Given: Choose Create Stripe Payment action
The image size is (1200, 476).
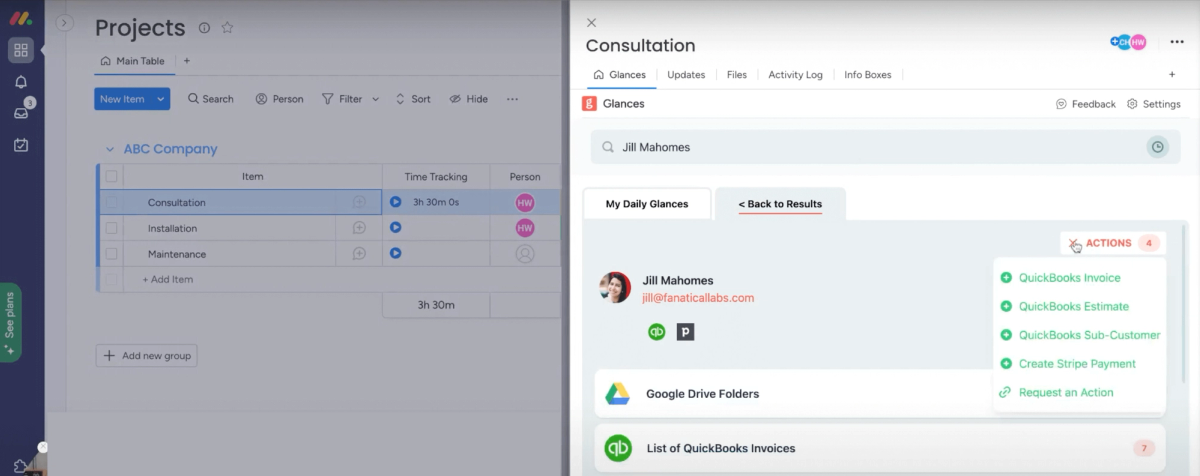Looking at the screenshot, I should 1067,364.
